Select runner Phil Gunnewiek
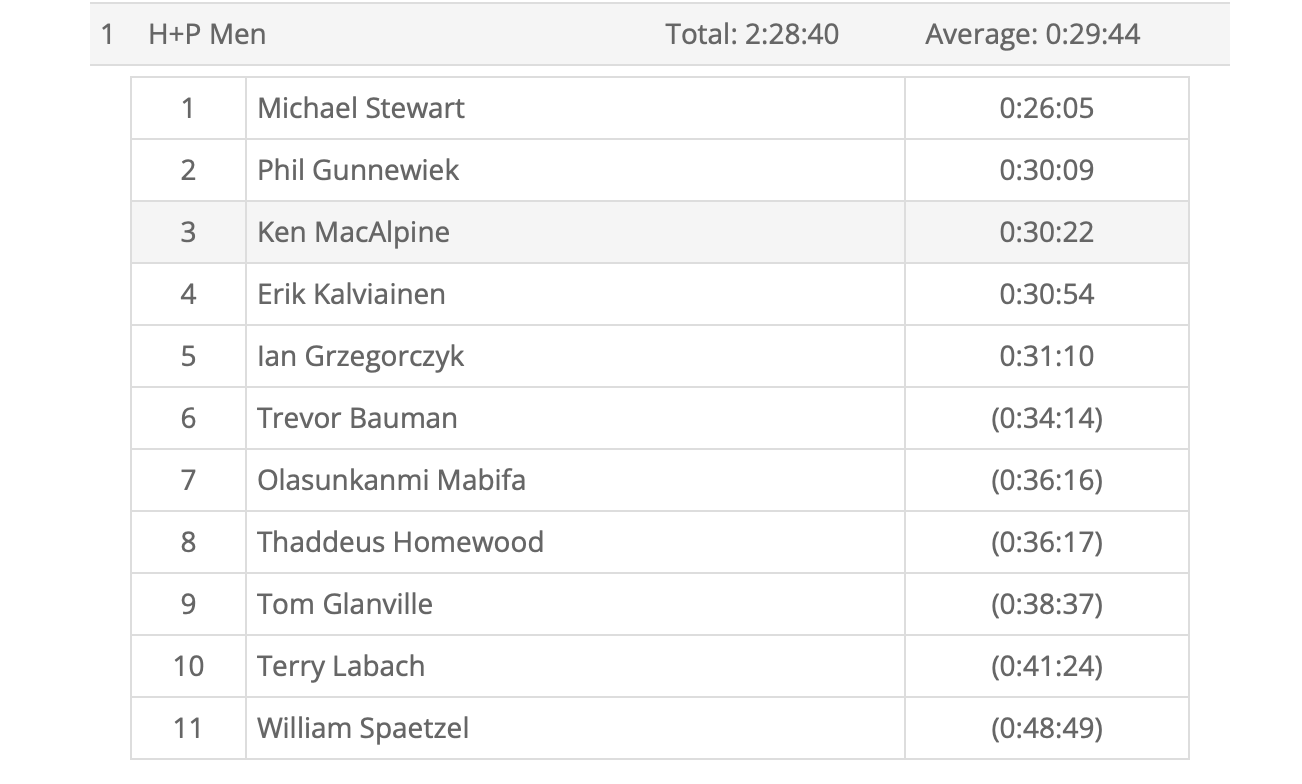The height and width of the screenshot is (784, 1302). (358, 170)
